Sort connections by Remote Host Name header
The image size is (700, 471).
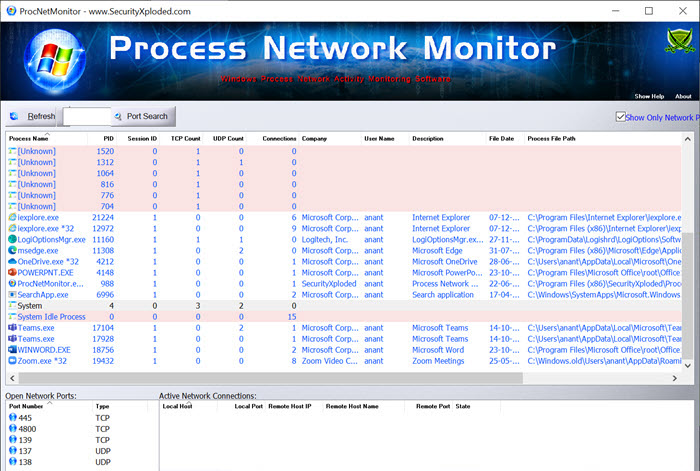click(352, 406)
